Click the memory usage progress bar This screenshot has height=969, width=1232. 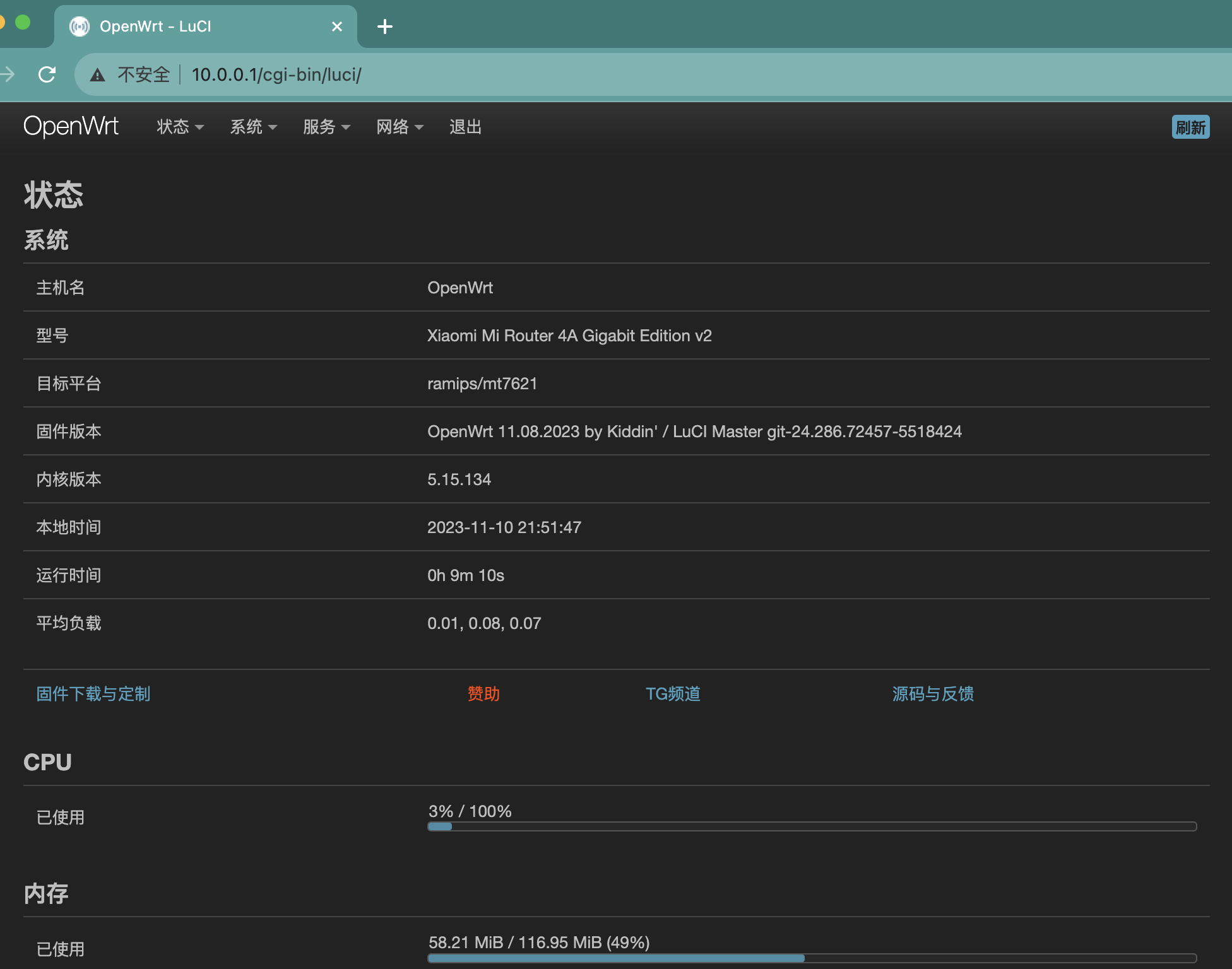(812, 958)
